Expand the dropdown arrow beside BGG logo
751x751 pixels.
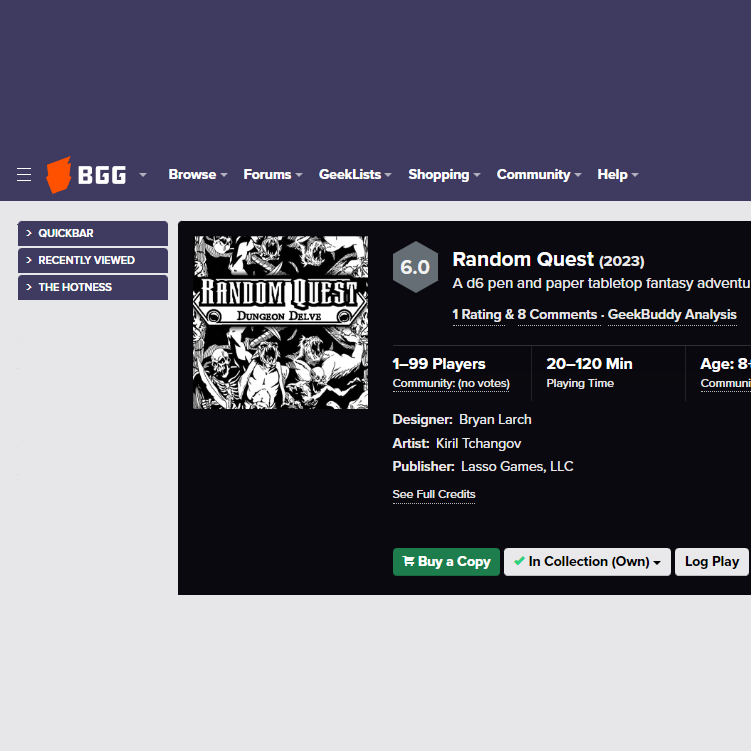pos(143,175)
